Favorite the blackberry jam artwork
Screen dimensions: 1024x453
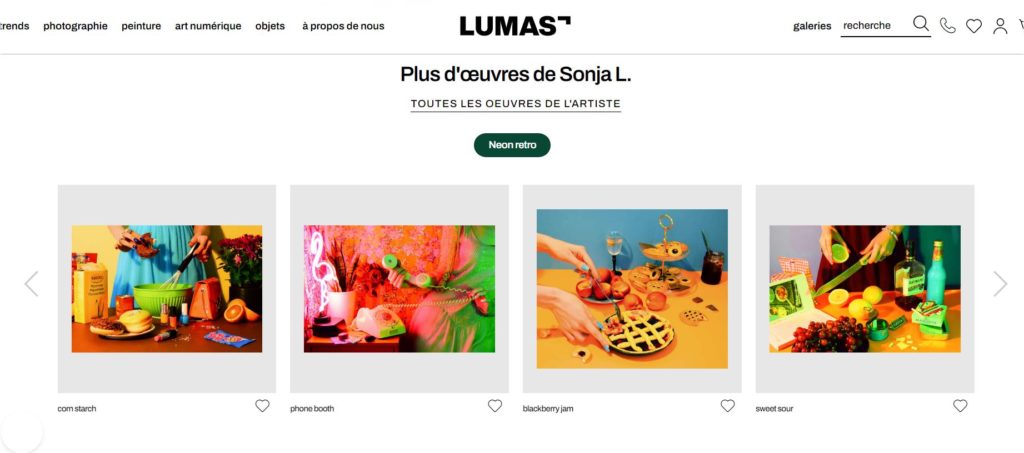click(x=728, y=406)
